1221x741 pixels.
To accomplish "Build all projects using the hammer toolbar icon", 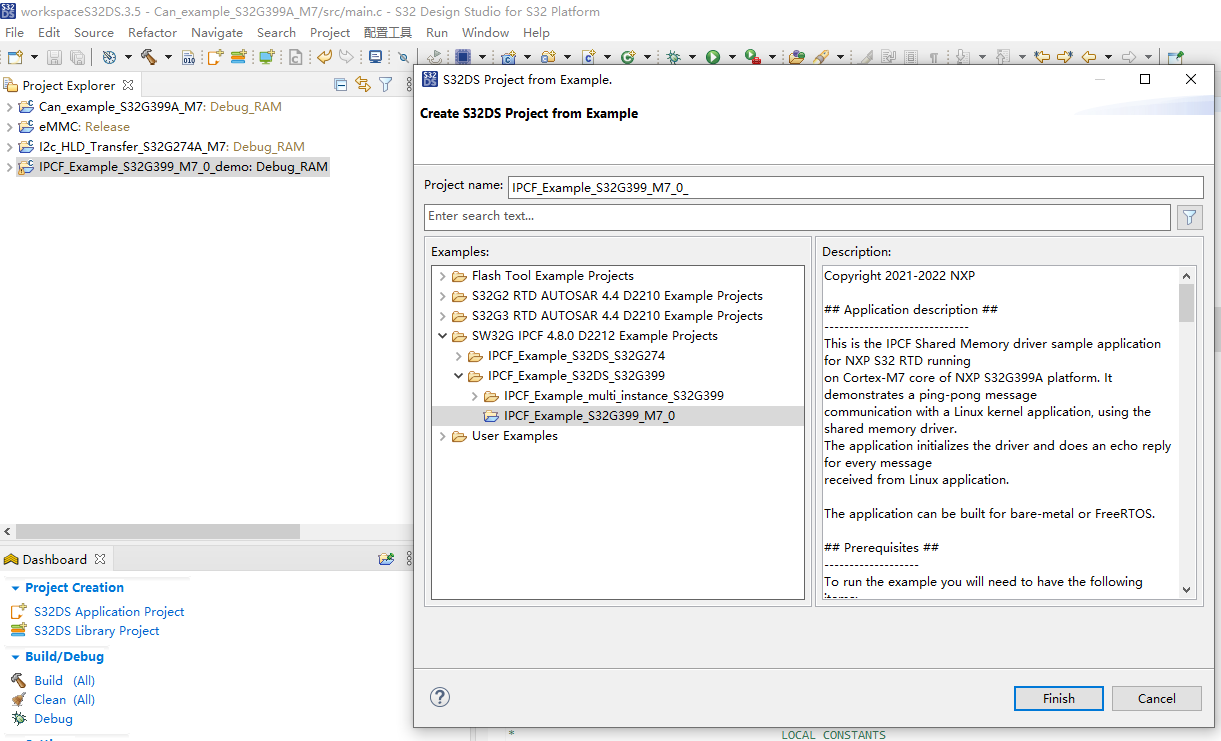I will pos(150,56).
